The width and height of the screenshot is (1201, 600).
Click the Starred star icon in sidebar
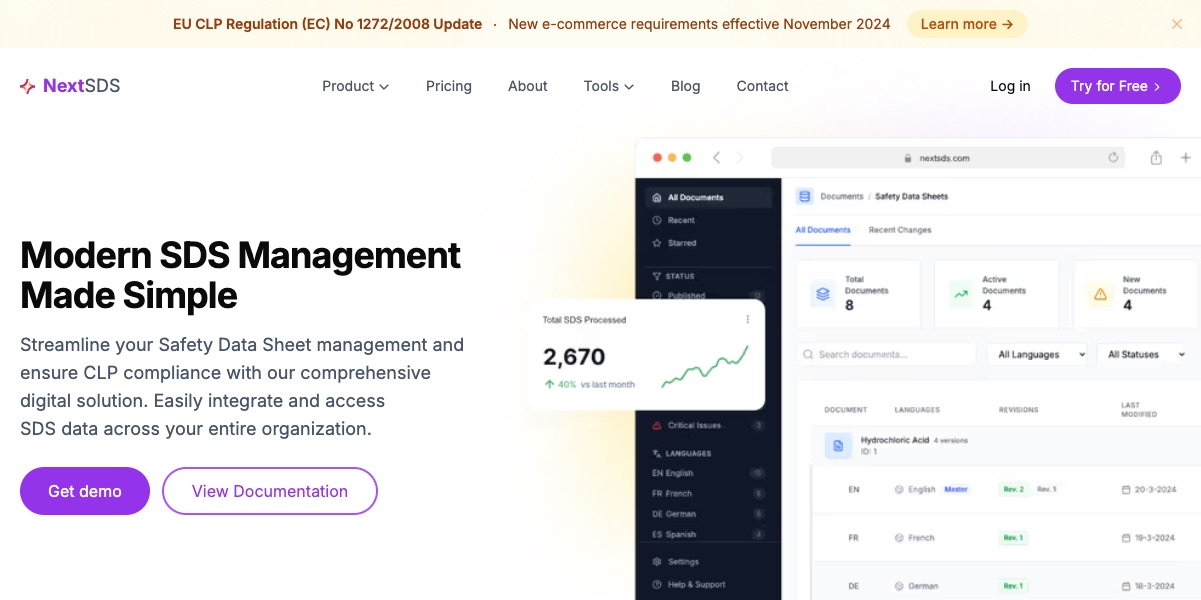pos(656,243)
